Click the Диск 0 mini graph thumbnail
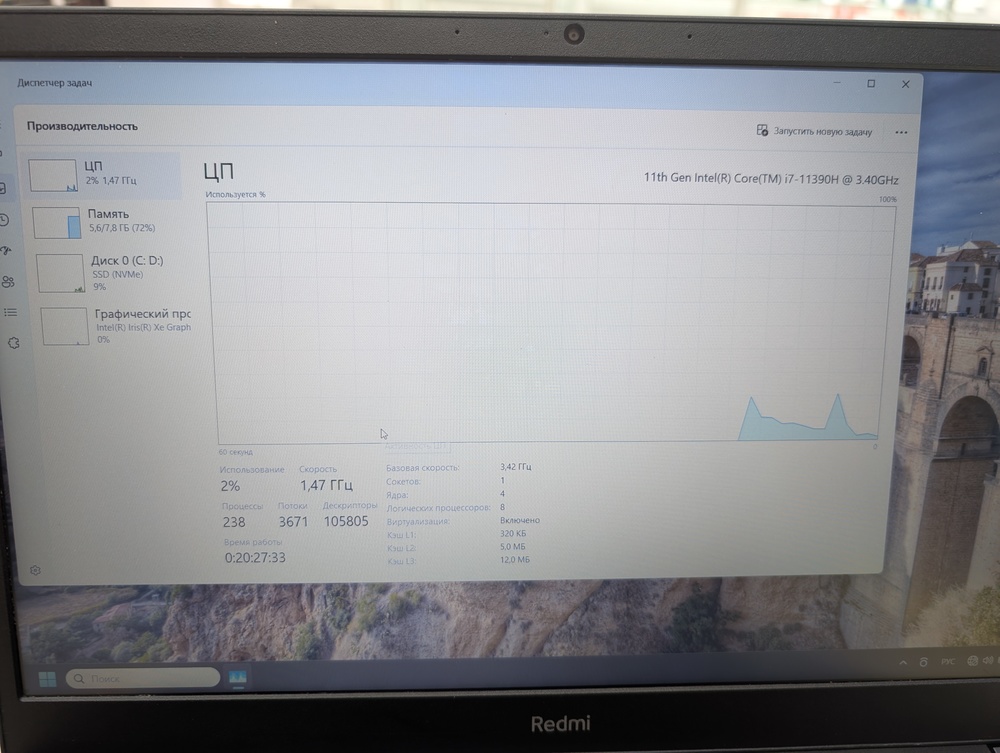Viewport: 1000px width, 753px height. point(61,273)
